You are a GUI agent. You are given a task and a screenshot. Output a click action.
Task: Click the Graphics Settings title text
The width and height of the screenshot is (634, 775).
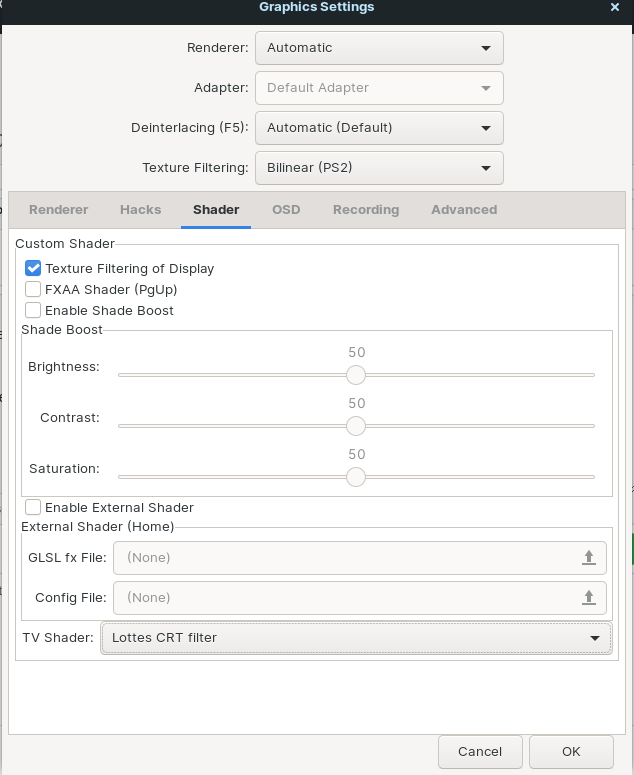click(317, 7)
